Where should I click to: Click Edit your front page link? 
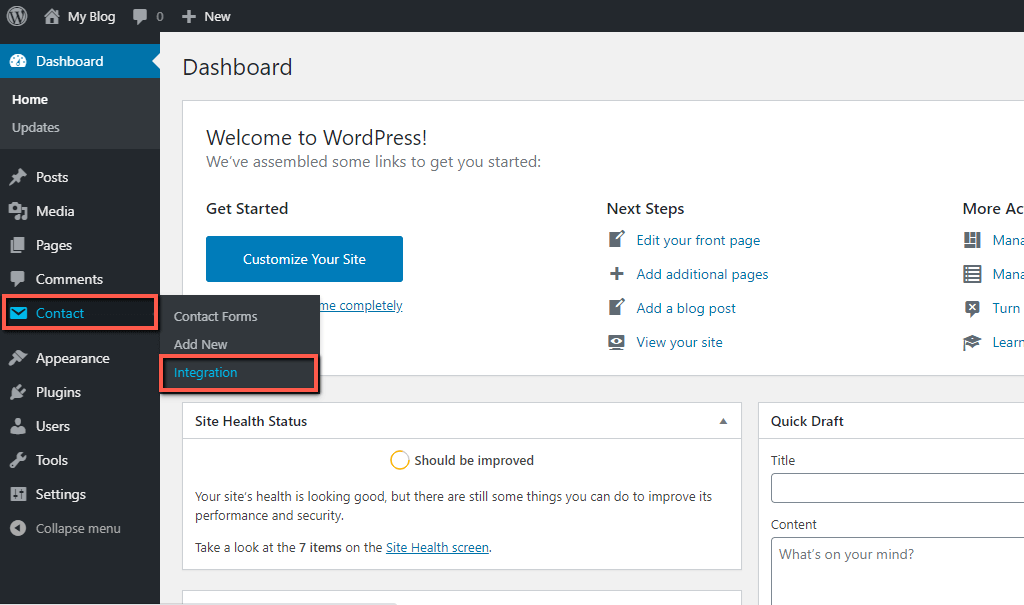coord(698,240)
